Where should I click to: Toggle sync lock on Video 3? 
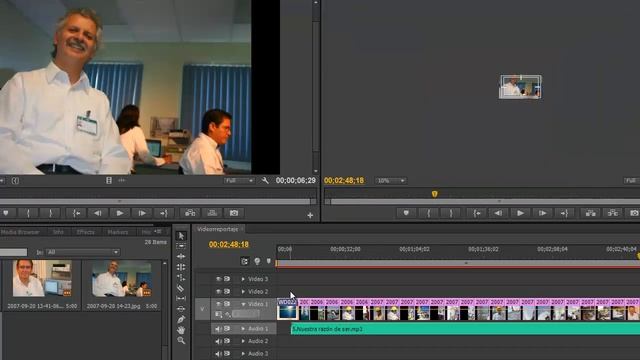[x=227, y=279]
